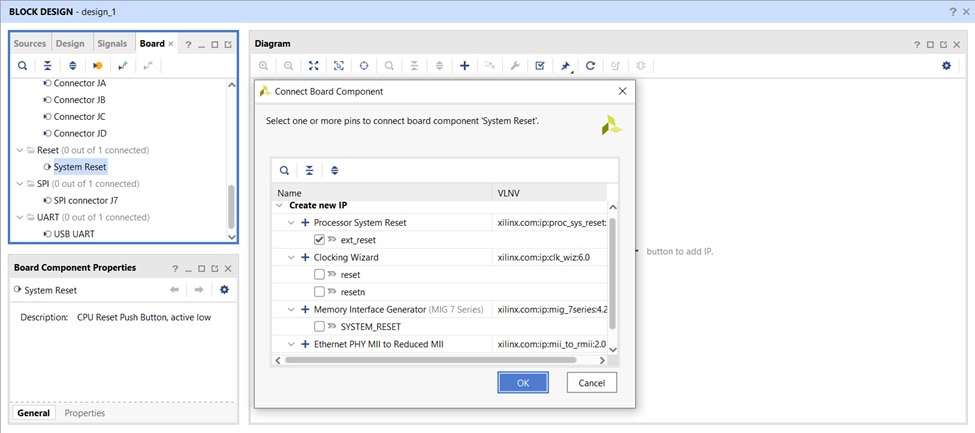The image size is (975, 433).
Task: Click collapse all icon in the dialog toolbar
Action: click(309, 170)
